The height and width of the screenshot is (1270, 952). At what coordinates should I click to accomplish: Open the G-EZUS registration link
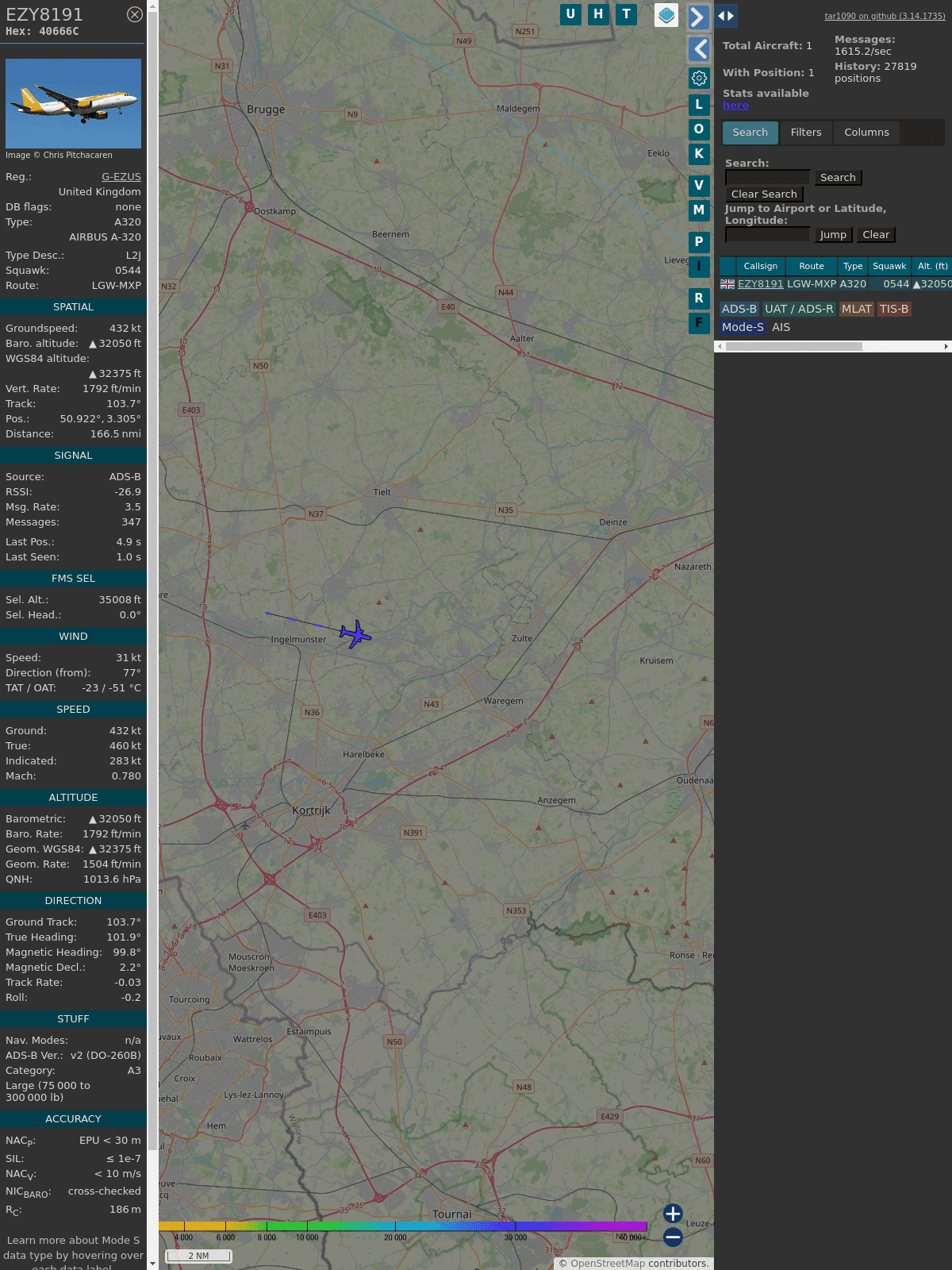click(x=121, y=177)
